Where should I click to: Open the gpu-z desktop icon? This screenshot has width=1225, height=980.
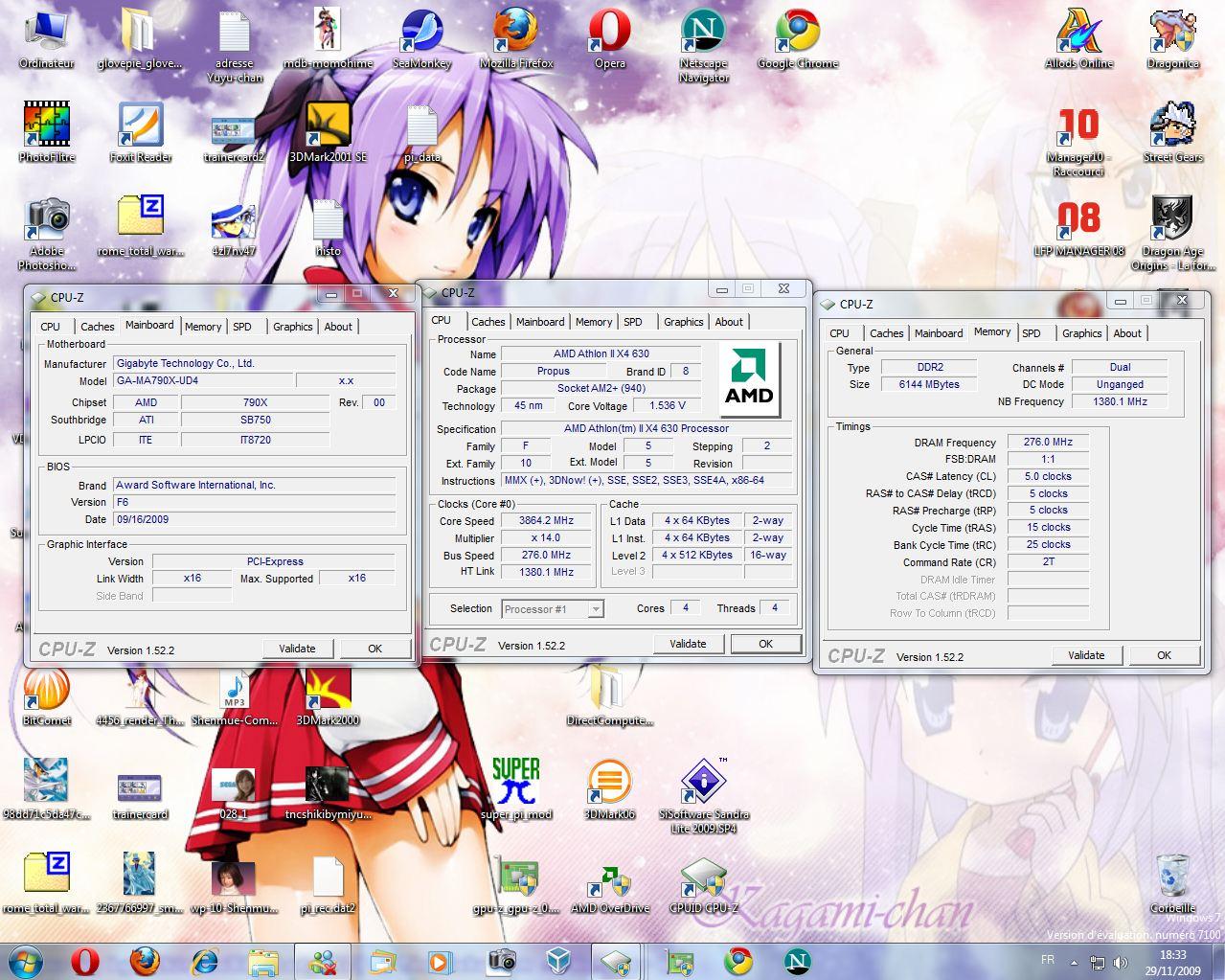click(516, 884)
